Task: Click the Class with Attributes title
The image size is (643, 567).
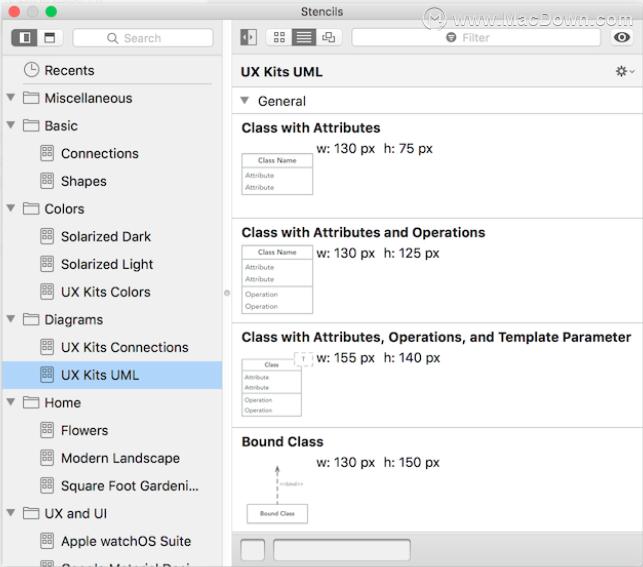Action: click(311, 128)
